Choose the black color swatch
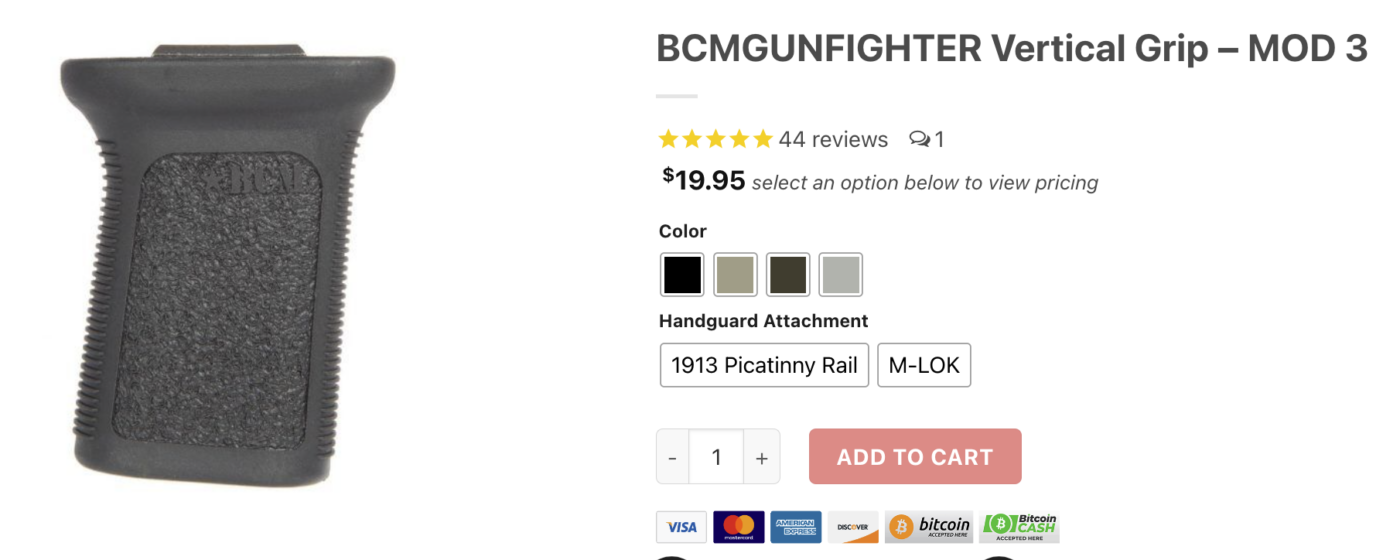1400x560 pixels. (682, 275)
